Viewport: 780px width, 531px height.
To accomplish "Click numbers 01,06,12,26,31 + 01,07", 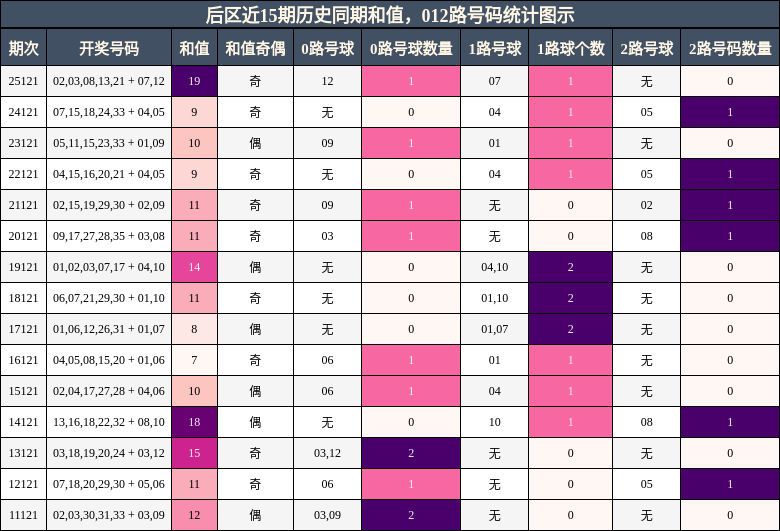I will 109,329.
